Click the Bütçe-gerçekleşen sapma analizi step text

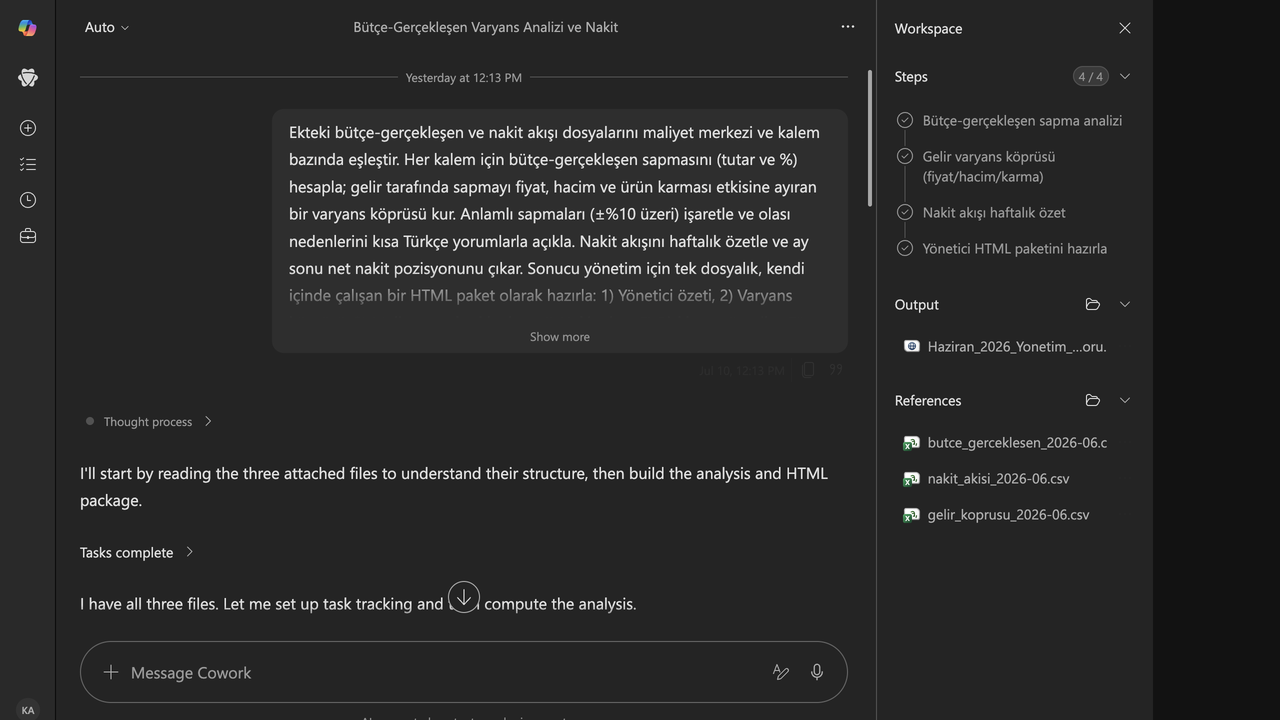(x=1022, y=120)
